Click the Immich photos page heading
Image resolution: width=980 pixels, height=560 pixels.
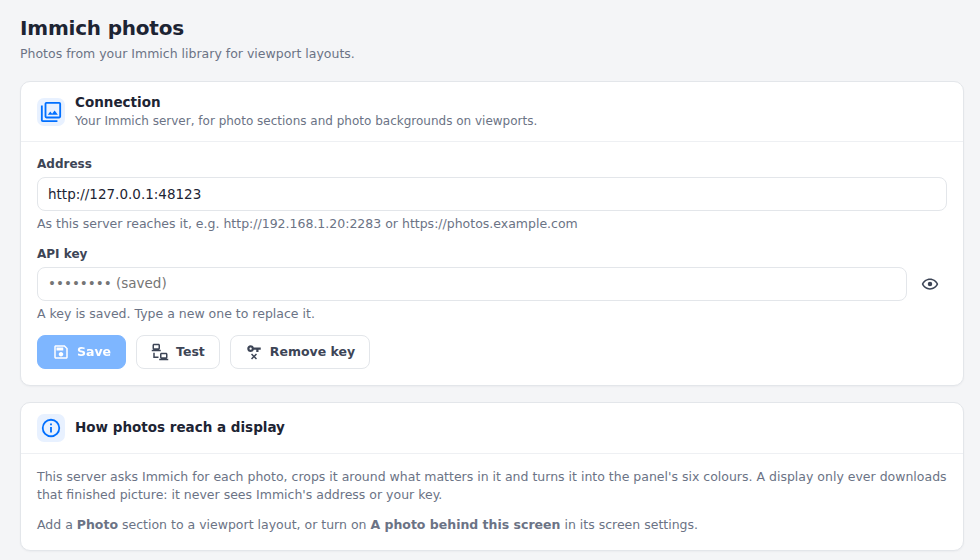[102, 28]
